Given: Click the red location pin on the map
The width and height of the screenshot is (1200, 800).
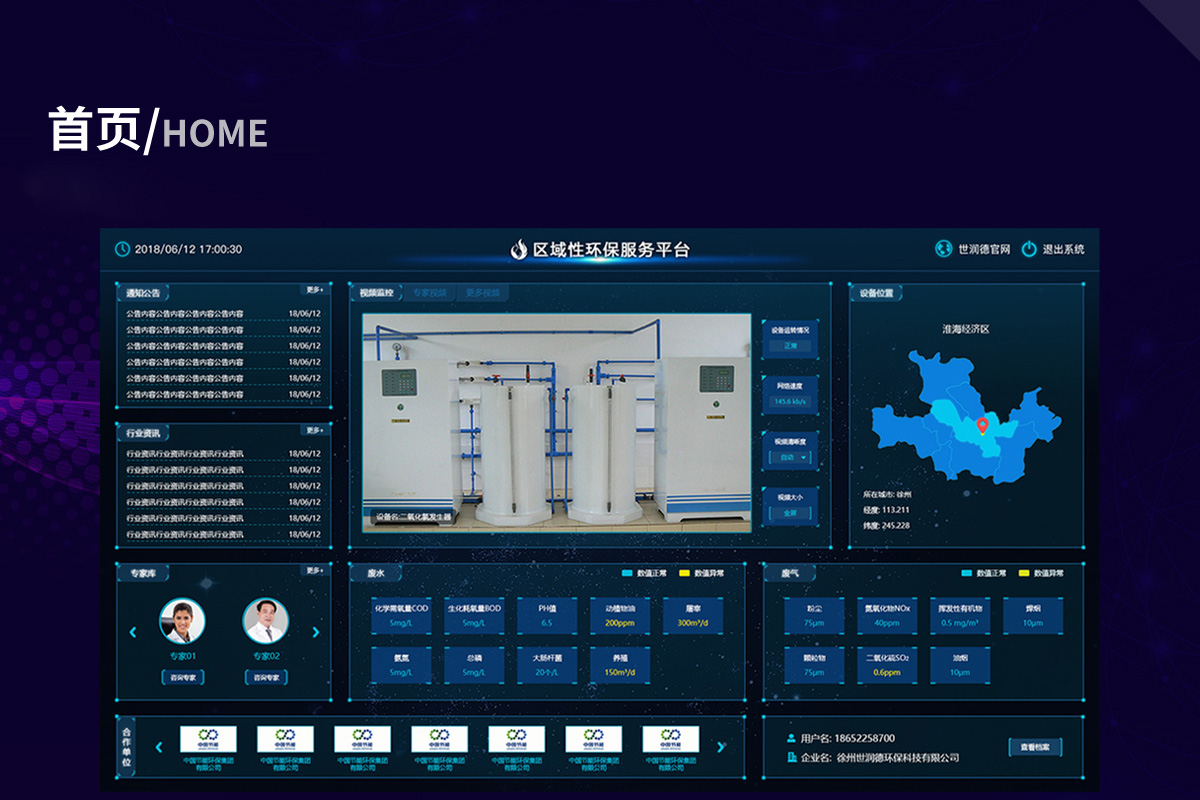Looking at the screenshot, I should point(982,426).
